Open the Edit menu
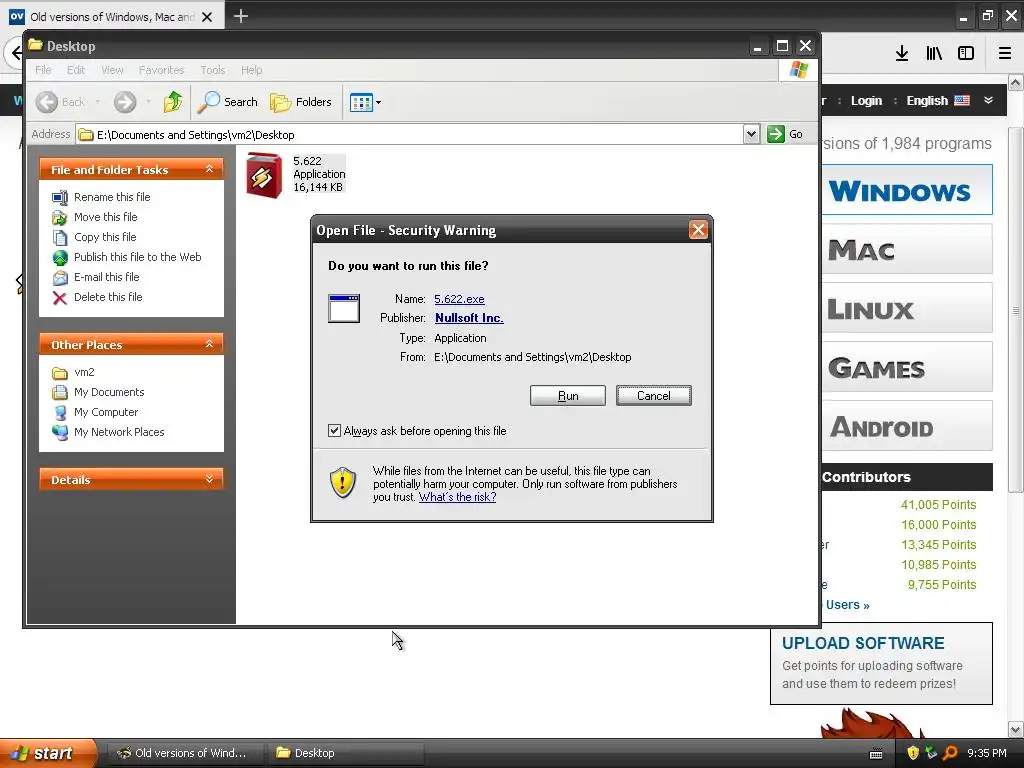 tap(76, 70)
